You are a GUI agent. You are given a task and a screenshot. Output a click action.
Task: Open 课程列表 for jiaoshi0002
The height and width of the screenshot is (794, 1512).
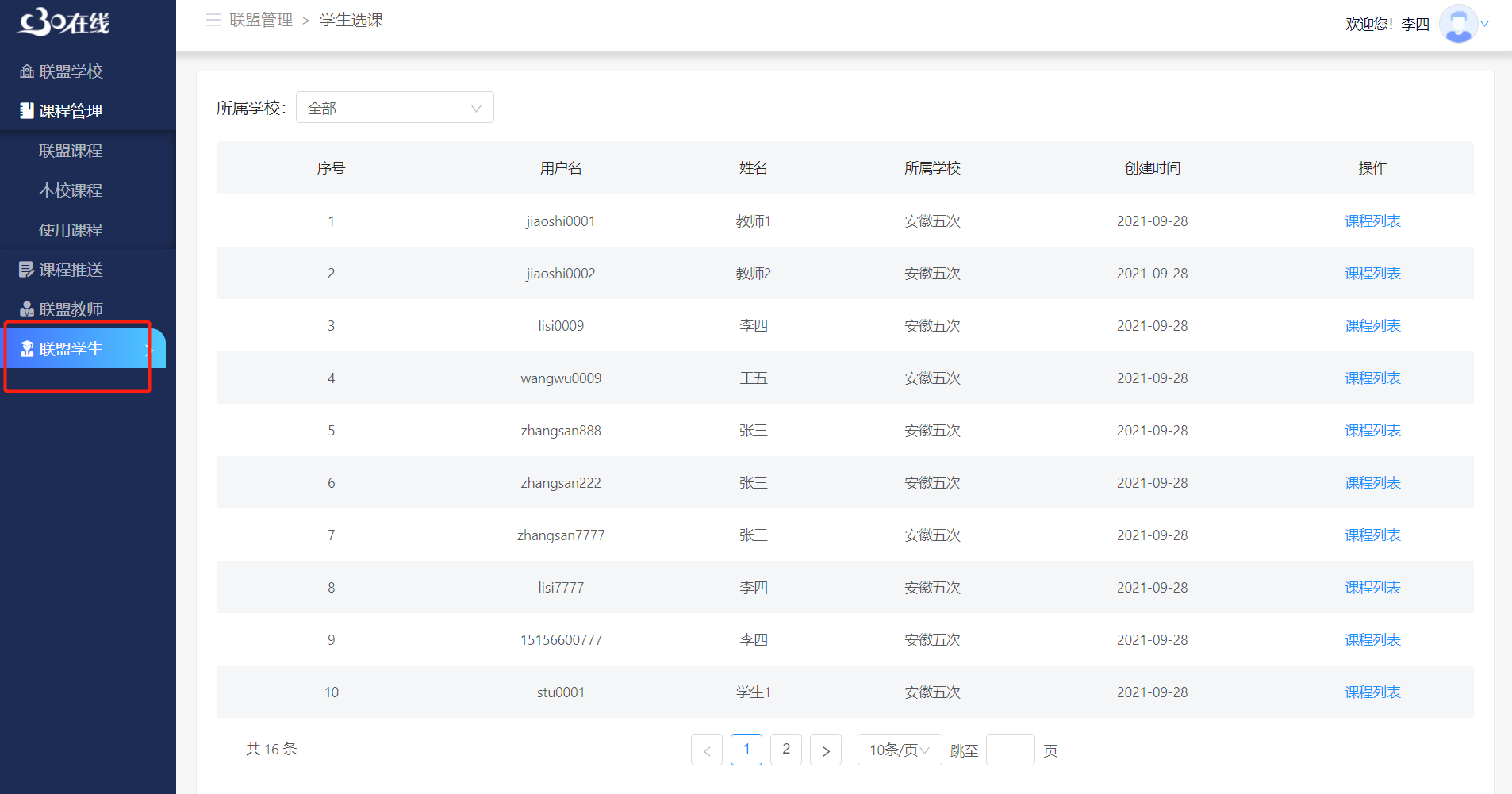click(x=1372, y=274)
